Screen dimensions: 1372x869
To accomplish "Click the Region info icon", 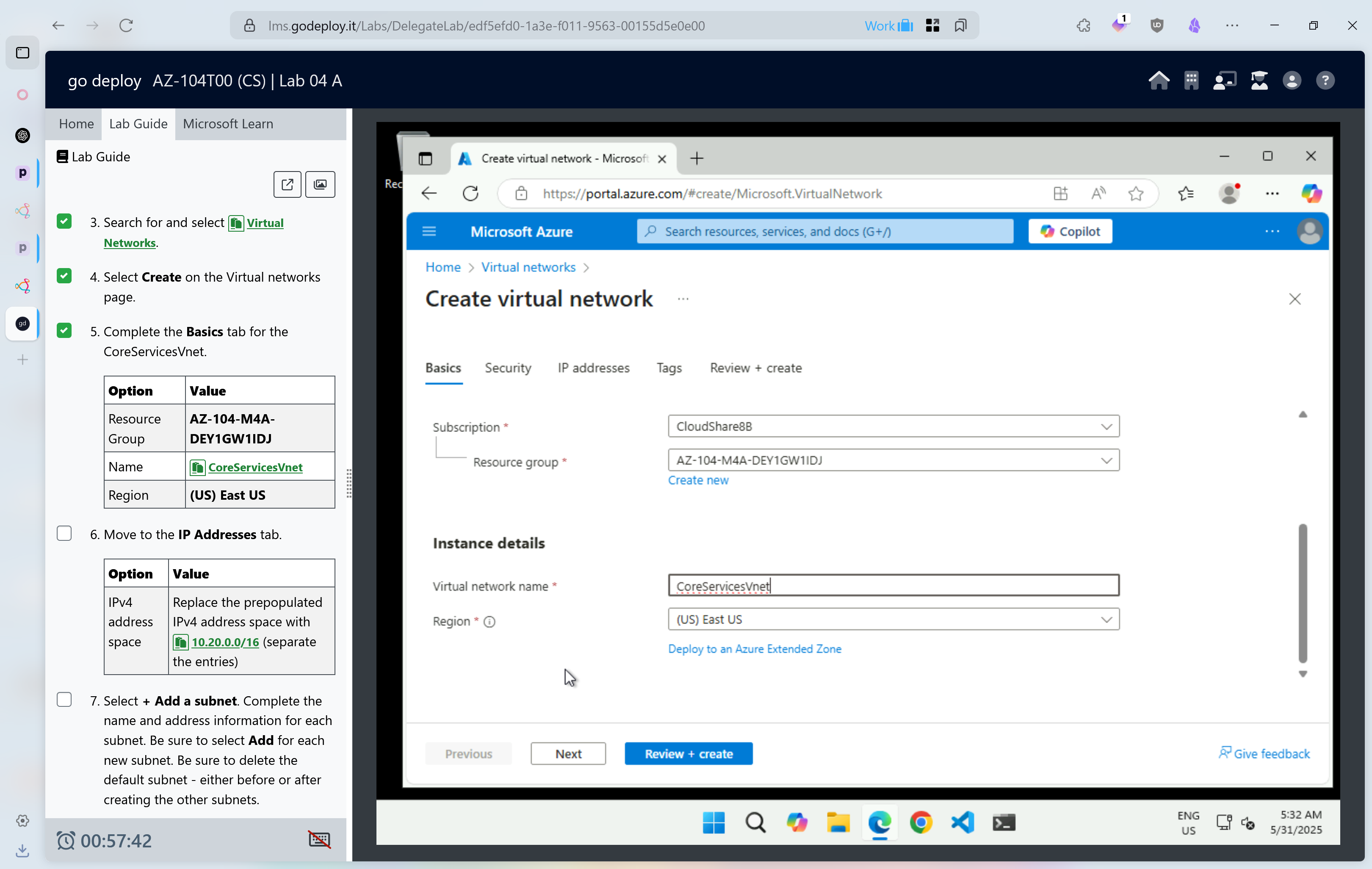I will coord(490,622).
